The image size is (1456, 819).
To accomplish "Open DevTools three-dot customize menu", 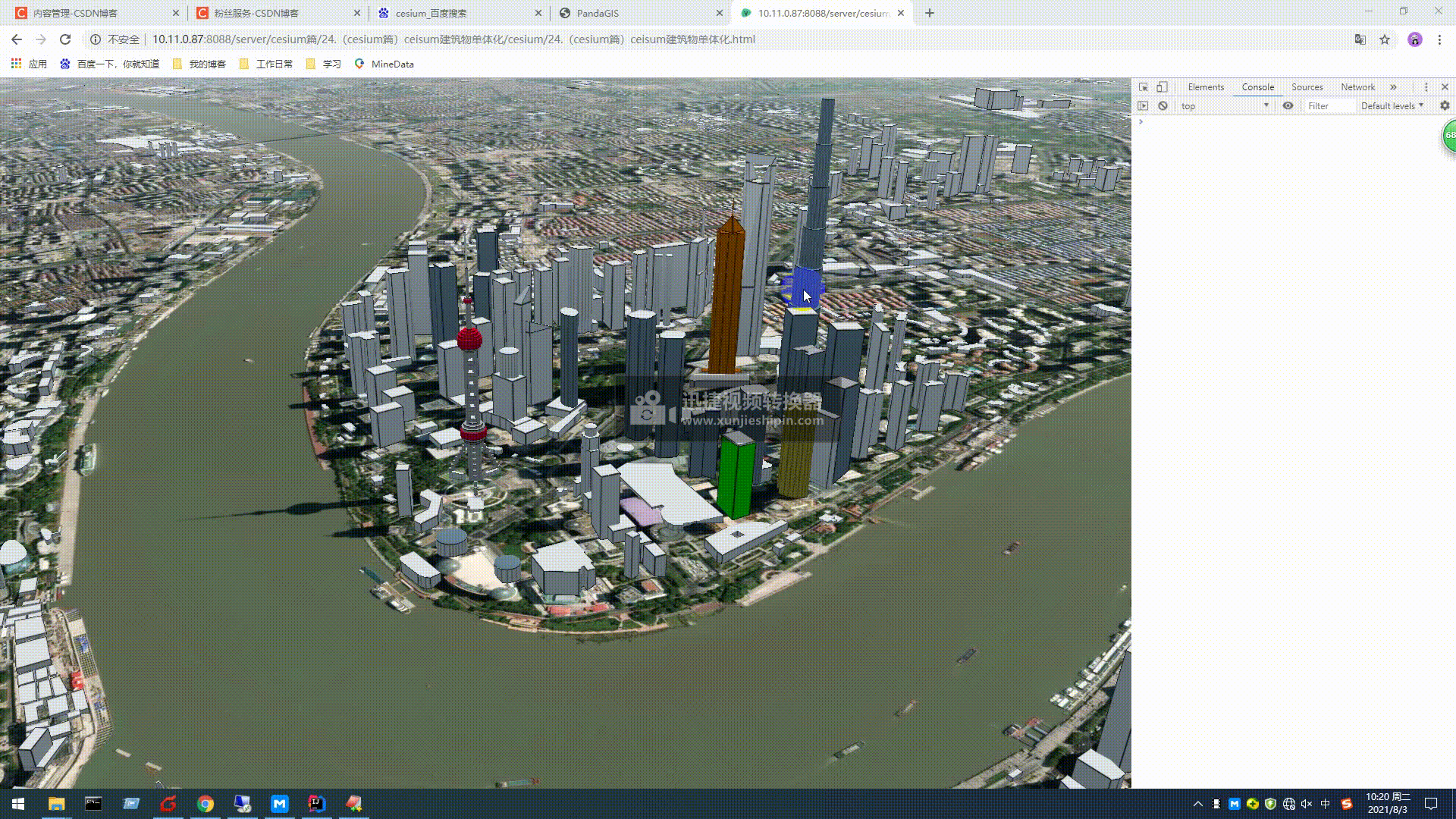I will [1426, 87].
